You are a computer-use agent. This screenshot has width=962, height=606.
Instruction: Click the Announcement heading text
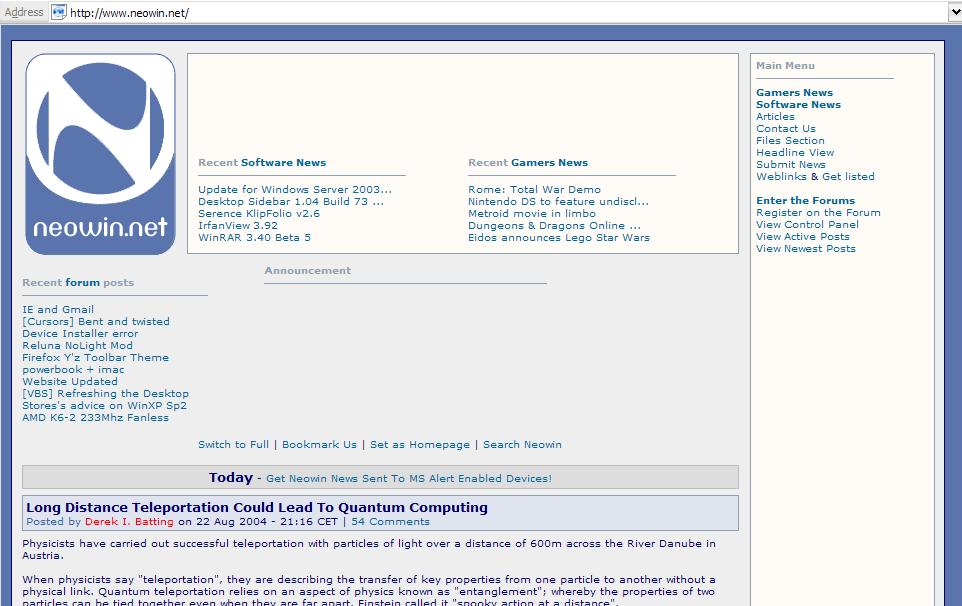pyautogui.click(x=307, y=270)
